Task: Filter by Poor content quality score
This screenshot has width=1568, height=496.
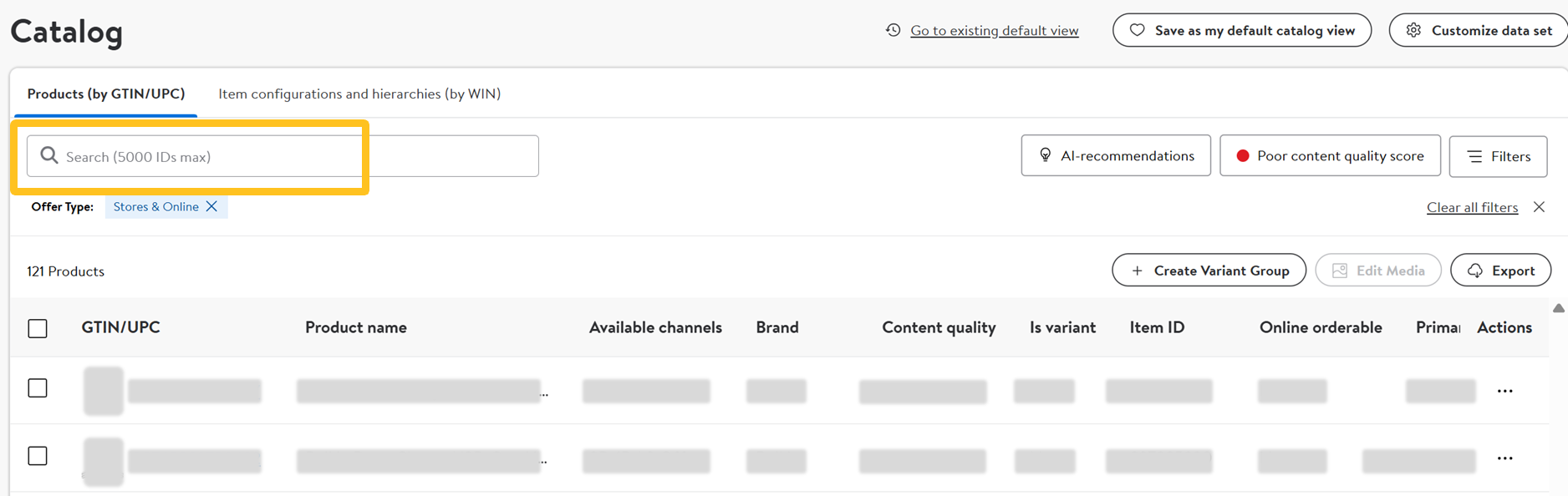Action: (x=1330, y=156)
